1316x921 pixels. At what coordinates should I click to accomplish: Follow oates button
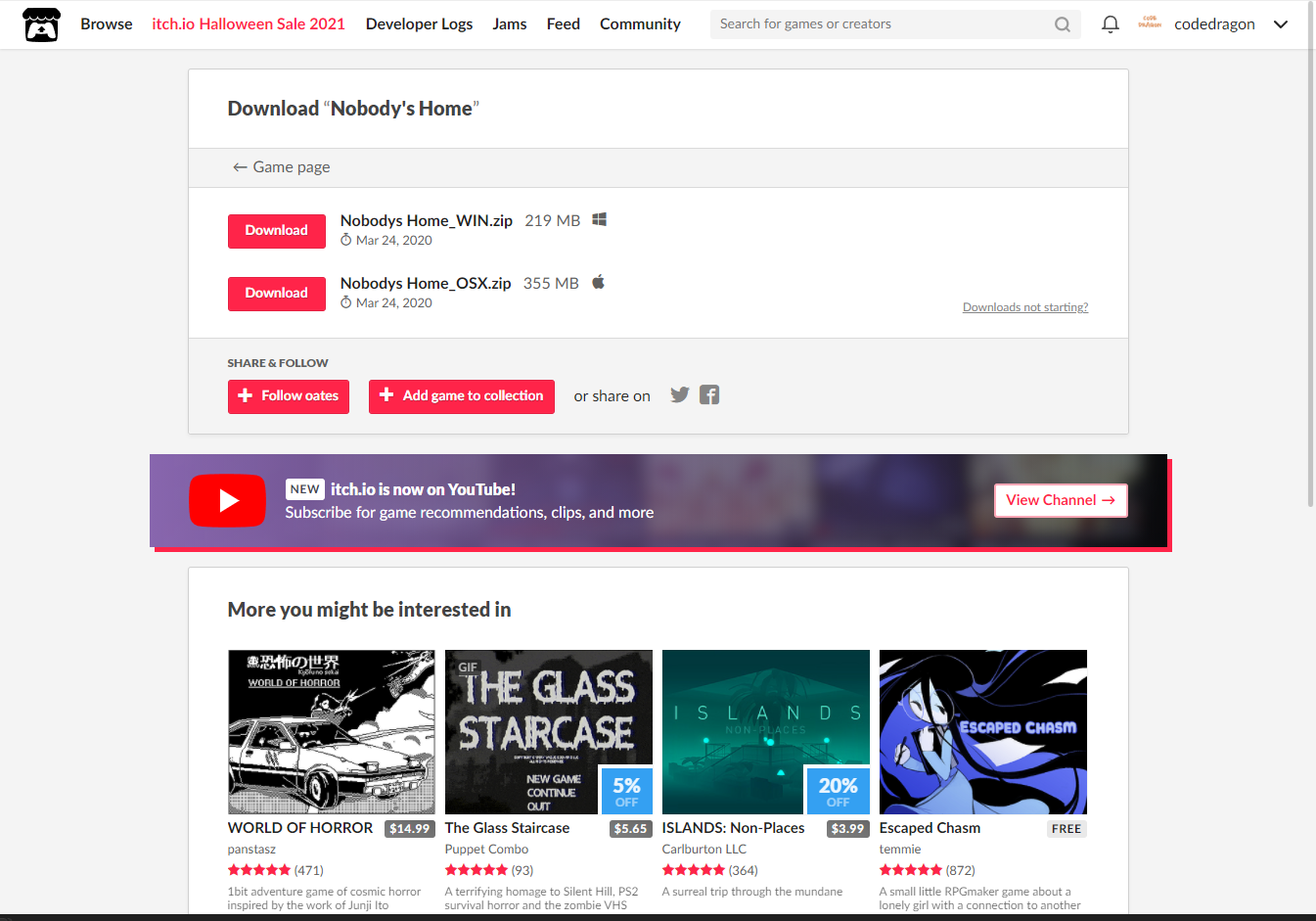tap(289, 396)
